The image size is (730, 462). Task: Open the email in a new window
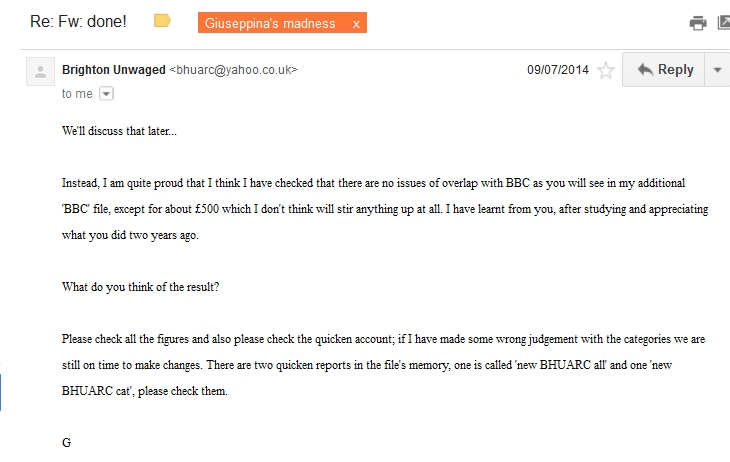(724, 23)
